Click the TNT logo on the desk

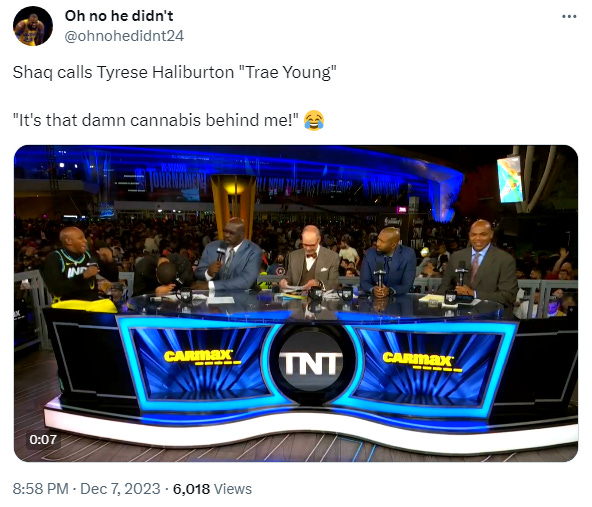(311, 364)
